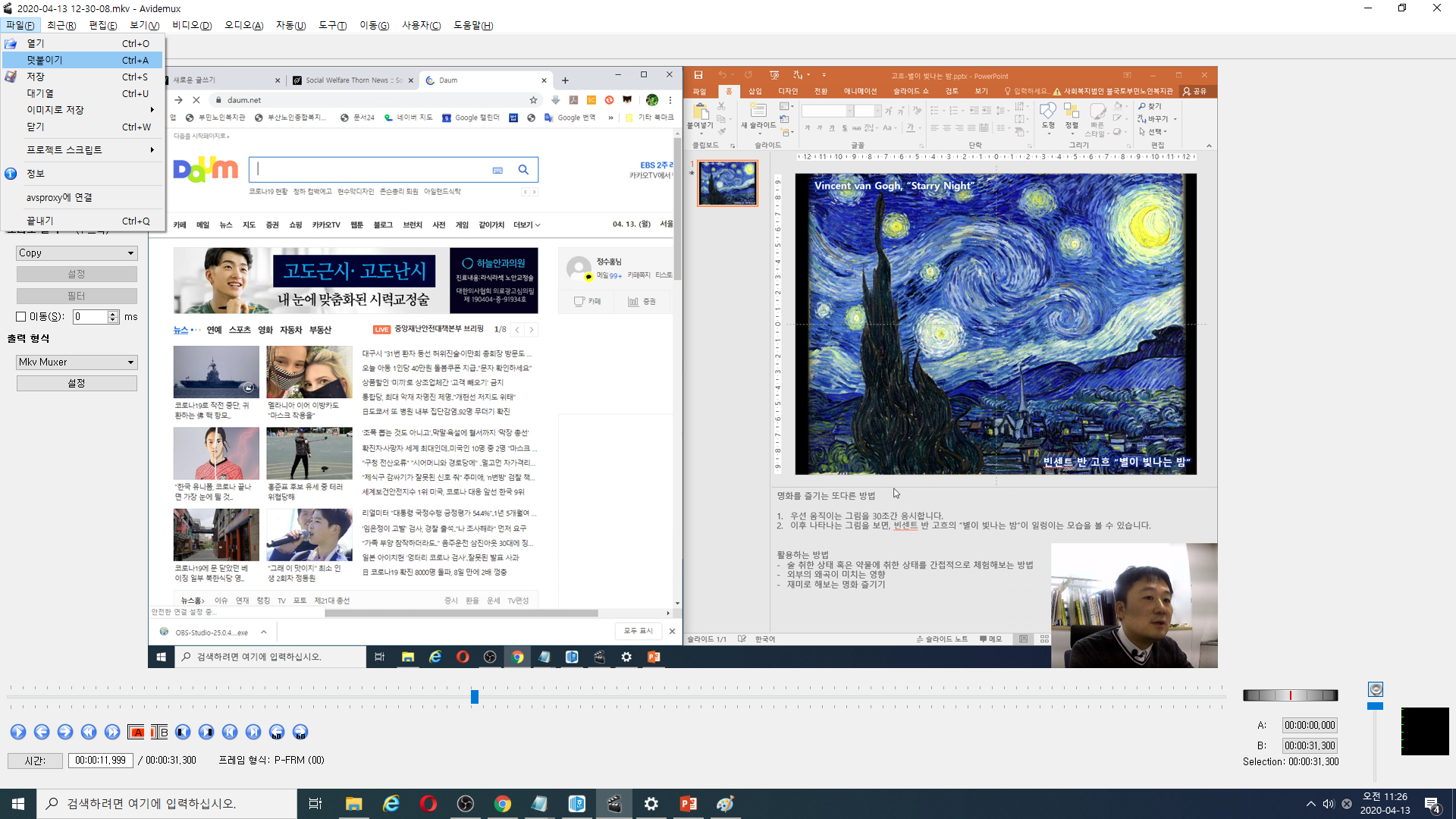
Task: Step back one frame
Action: [x=42, y=732]
